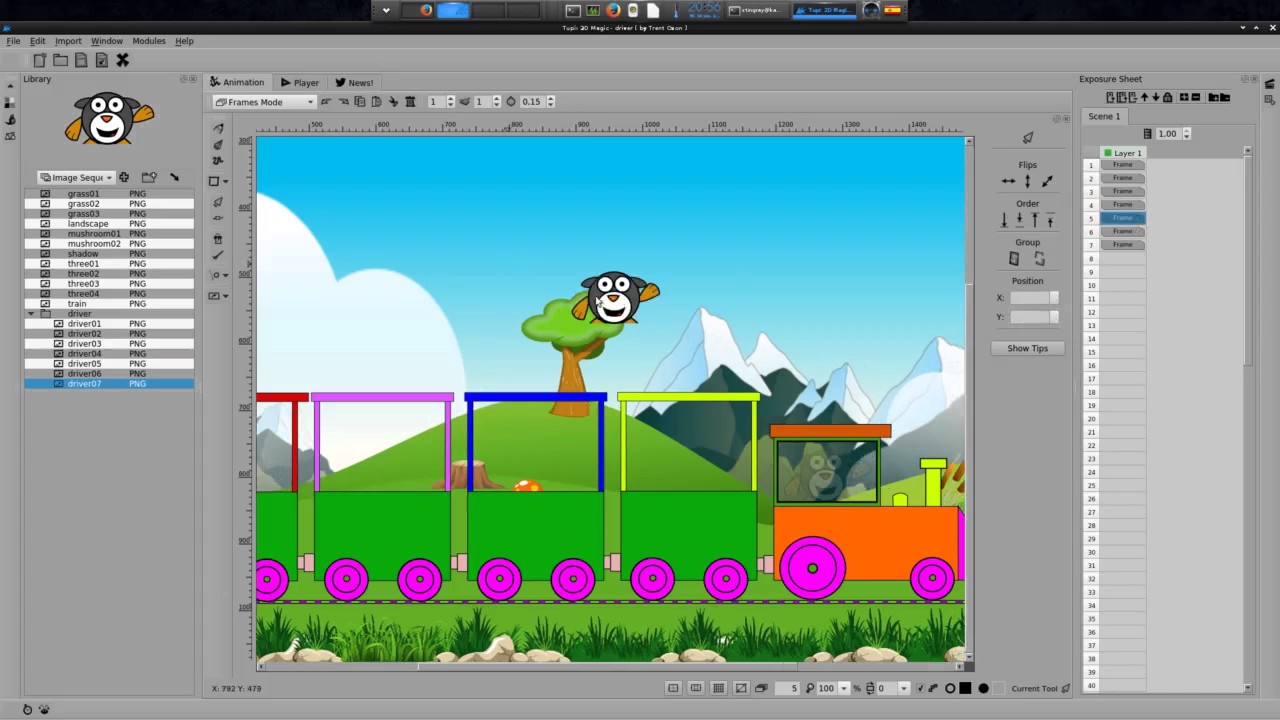Move frame up in Exposure Sheet
The height and width of the screenshot is (720, 1280).
pyautogui.click(x=1144, y=97)
